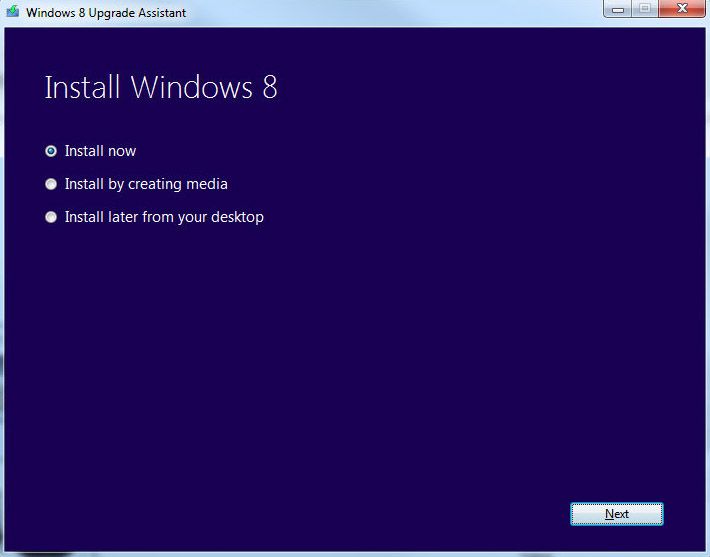This screenshot has width=710, height=557.
Task: Minimize the Upgrade Assistant window
Action: (x=618, y=9)
